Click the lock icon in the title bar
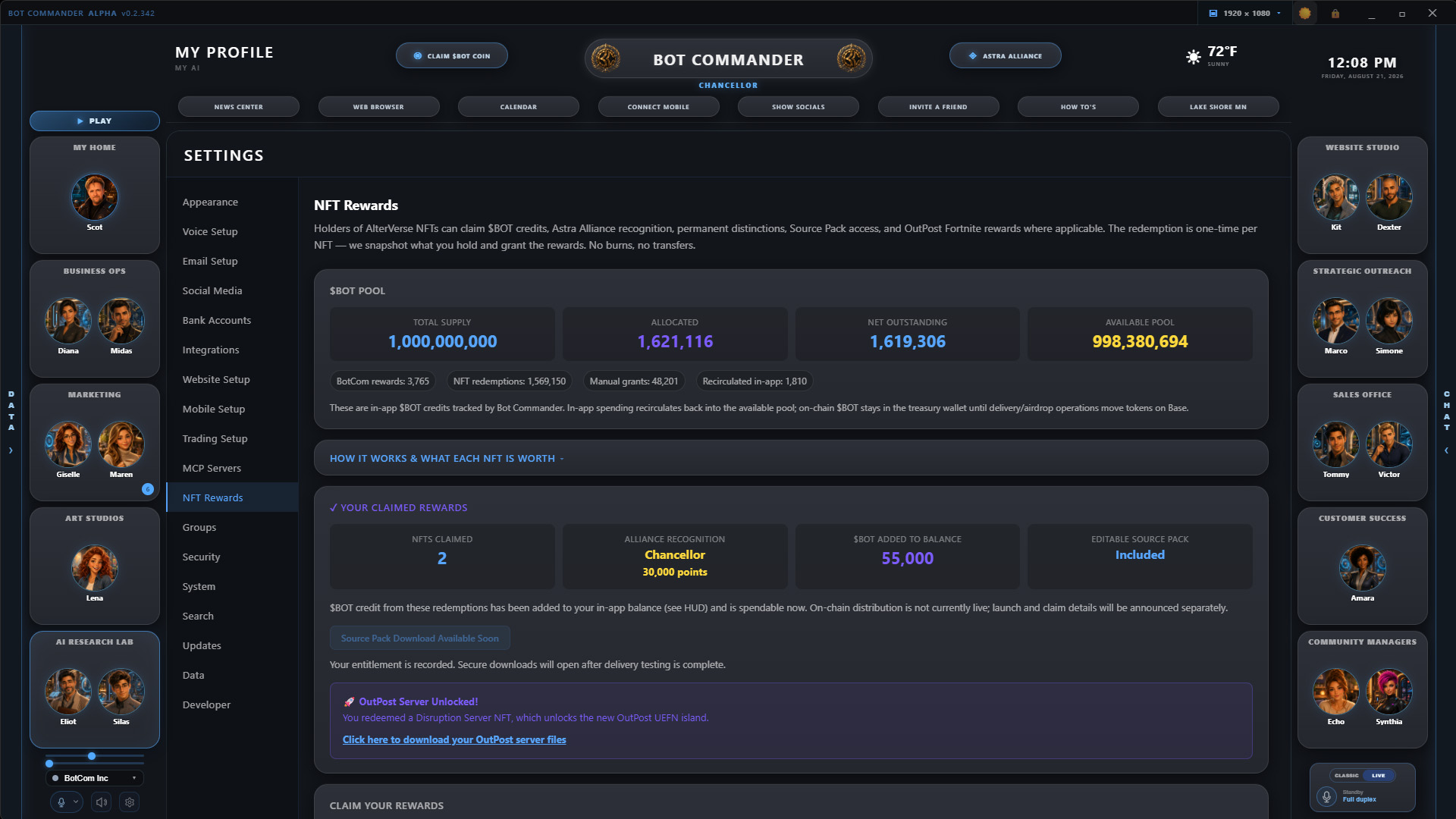Screen dimensions: 1456x819 1335,13
